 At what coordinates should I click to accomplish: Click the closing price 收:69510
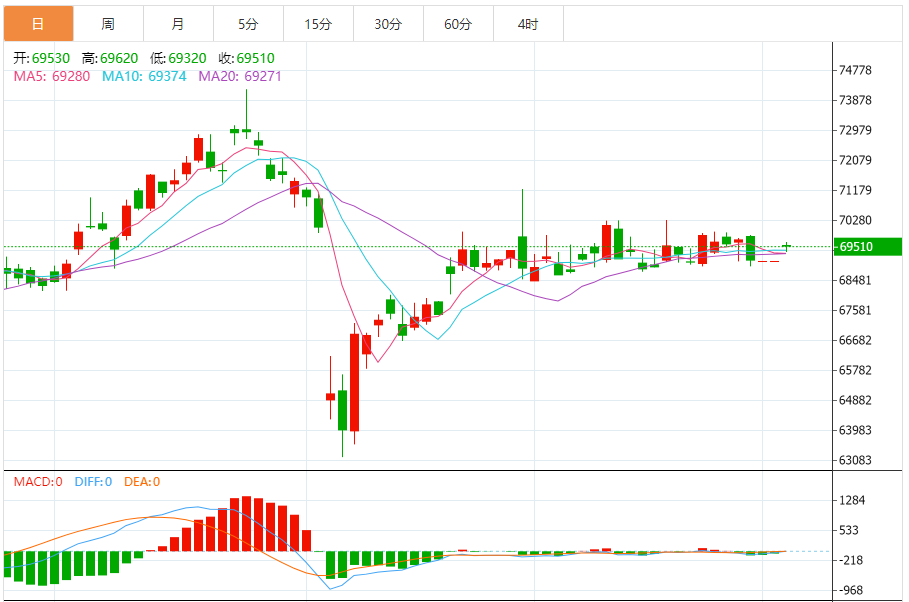point(247,58)
